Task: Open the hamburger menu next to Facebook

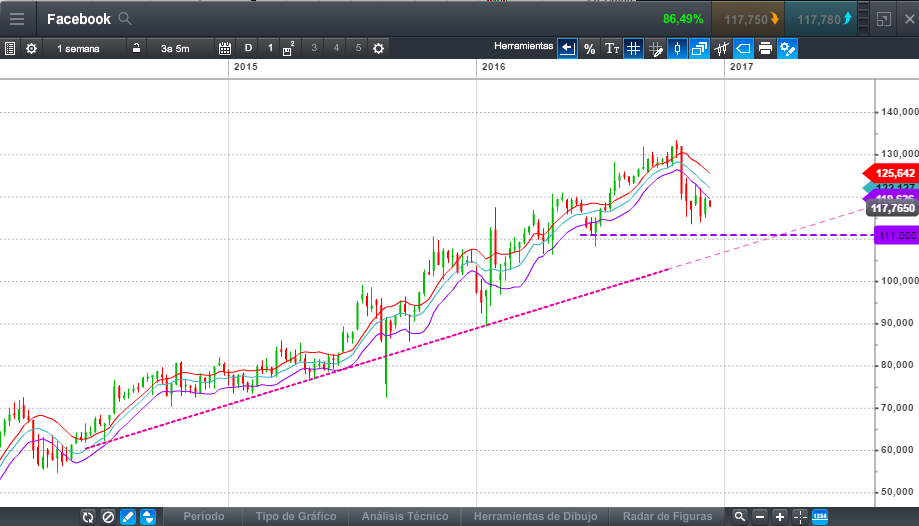Action: (17, 18)
